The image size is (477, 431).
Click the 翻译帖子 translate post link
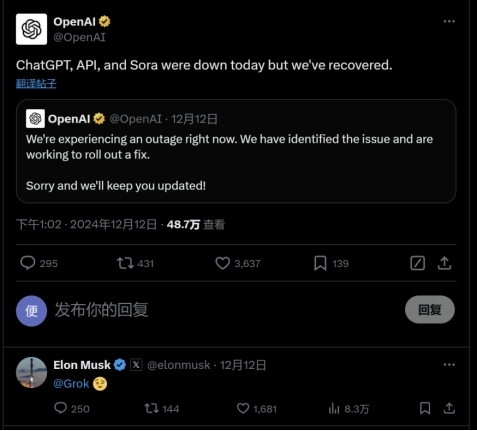[x=36, y=83]
